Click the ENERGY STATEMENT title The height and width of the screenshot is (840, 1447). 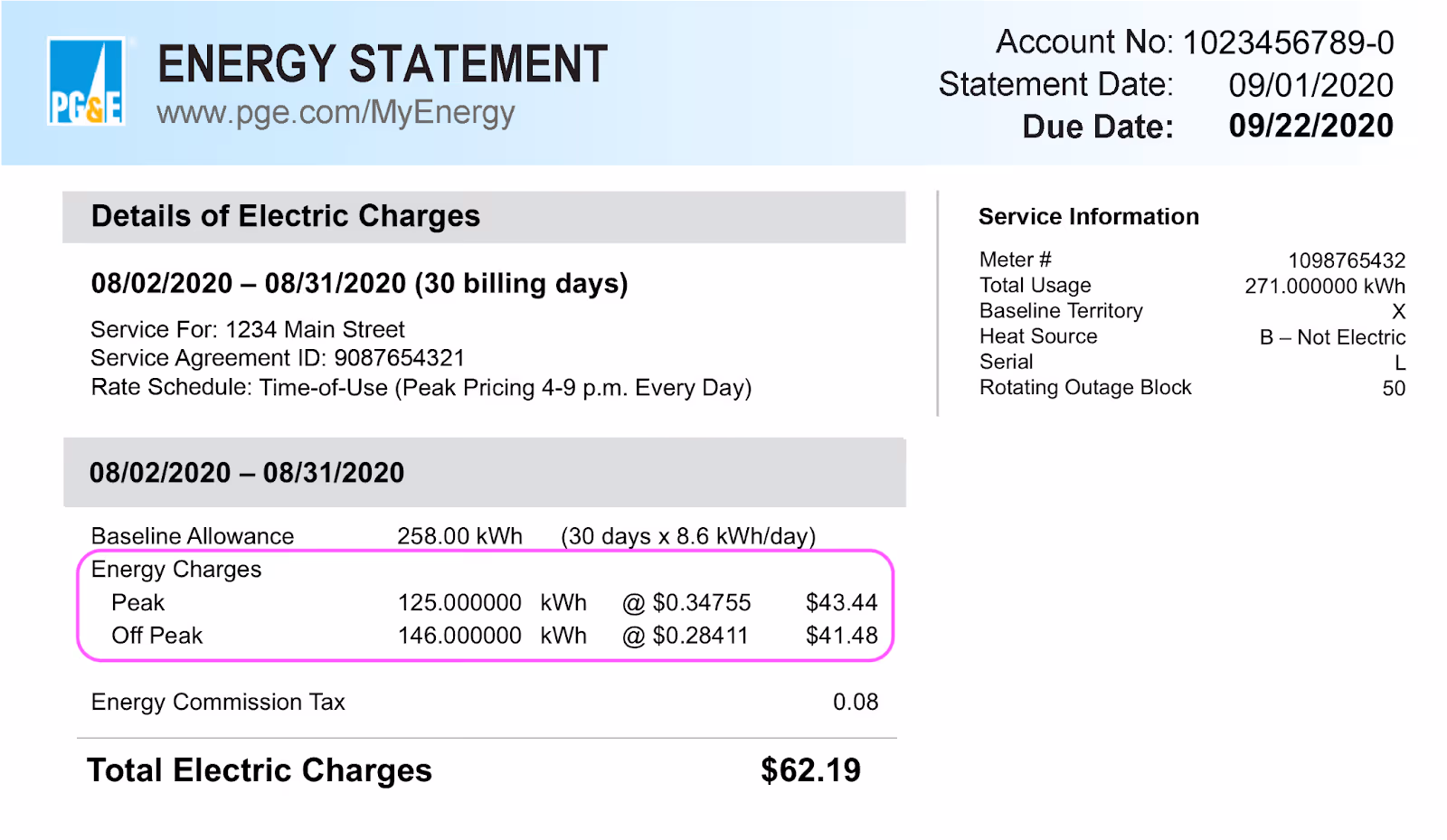[382, 63]
